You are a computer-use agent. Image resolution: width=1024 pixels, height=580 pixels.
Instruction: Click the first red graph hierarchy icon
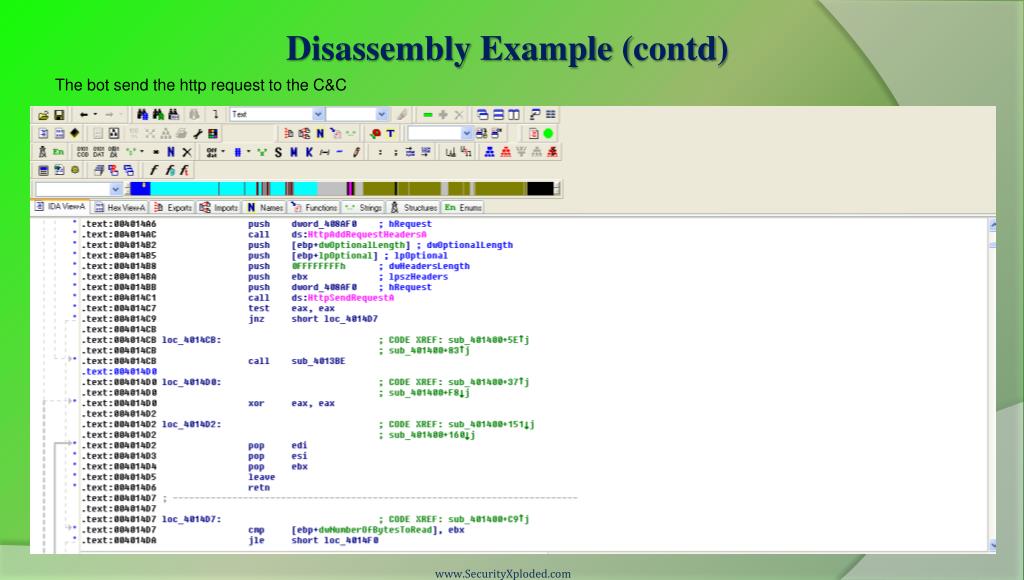click(x=505, y=152)
